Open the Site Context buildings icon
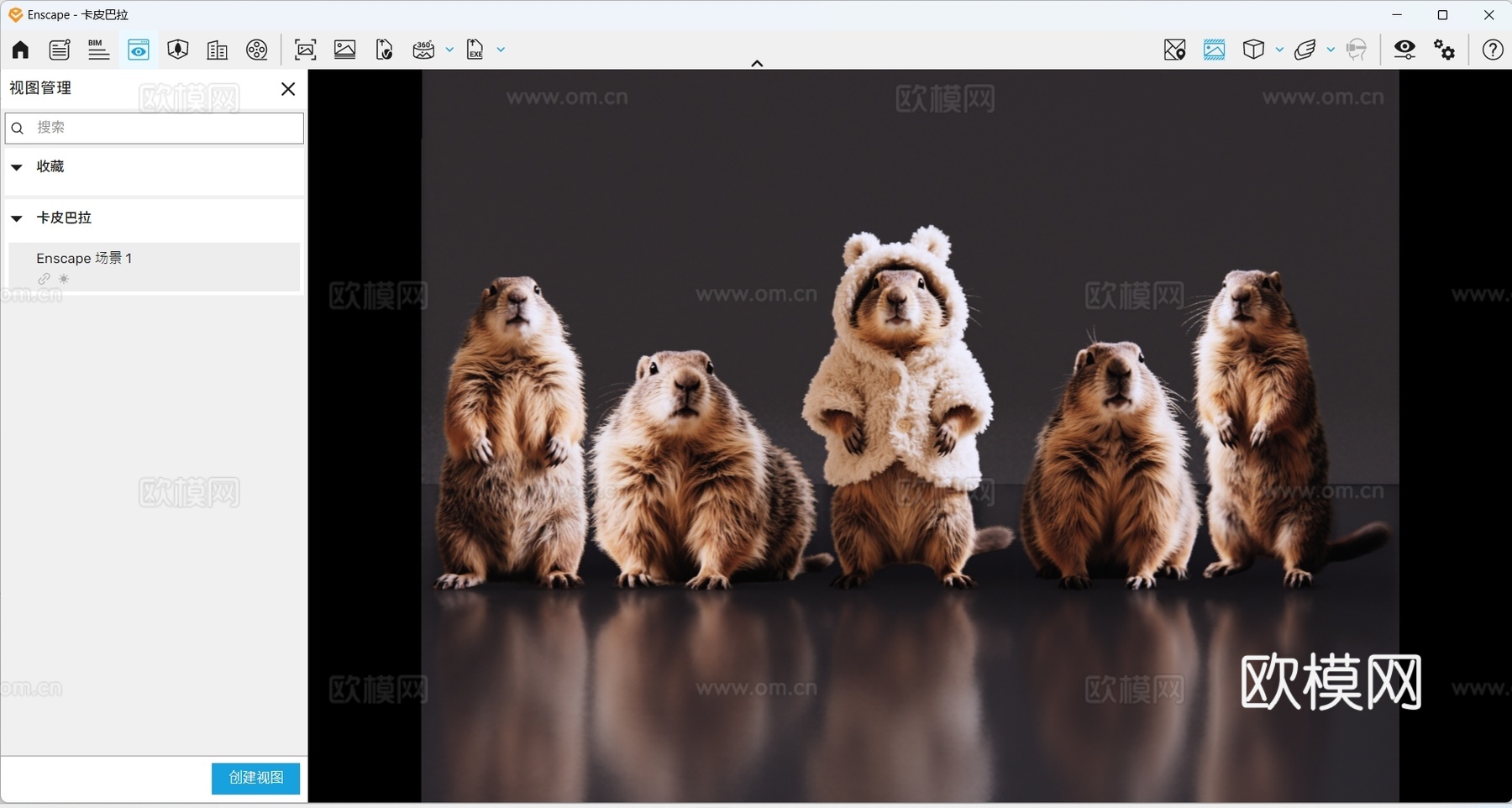Image resolution: width=1512 pixels, height=808 pixels. point(218,50)
